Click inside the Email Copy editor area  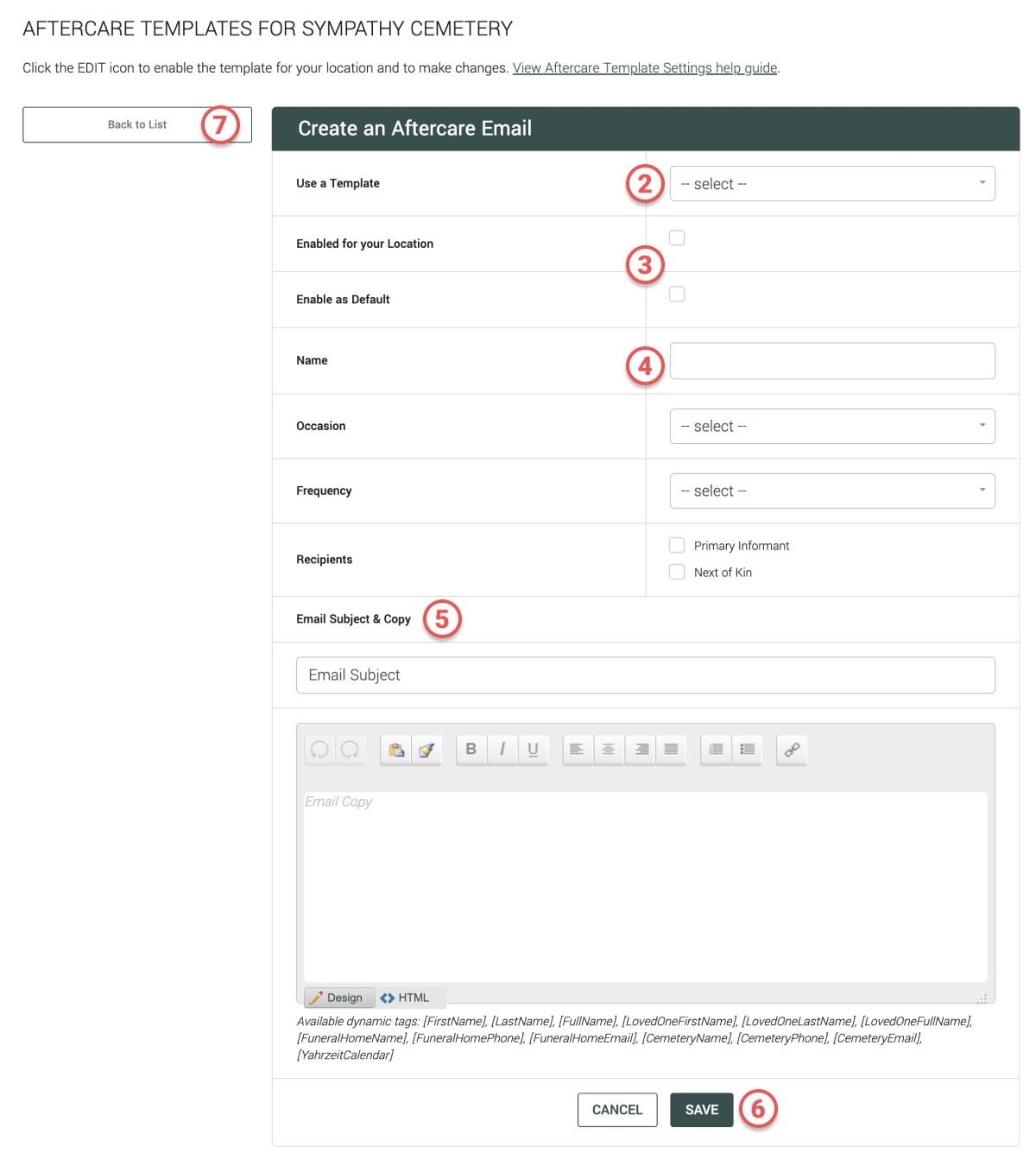[x=646, y=887]
